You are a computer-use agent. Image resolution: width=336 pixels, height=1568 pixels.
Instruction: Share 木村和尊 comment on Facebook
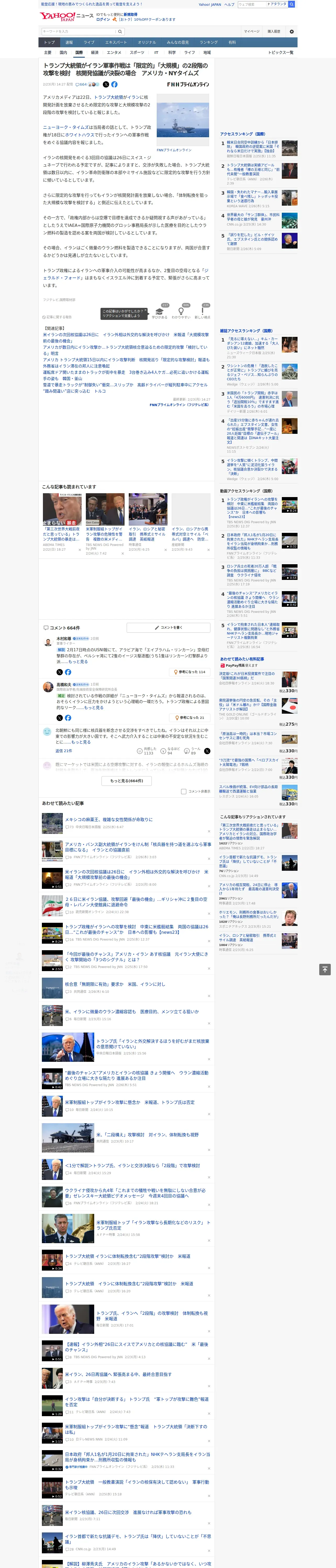(68, 672)
